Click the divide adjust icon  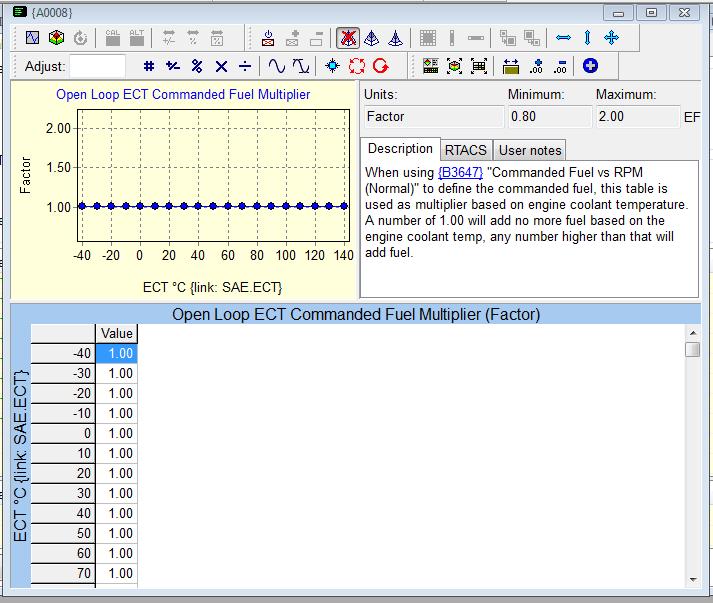pyautogui.click(x=245, y=66)
